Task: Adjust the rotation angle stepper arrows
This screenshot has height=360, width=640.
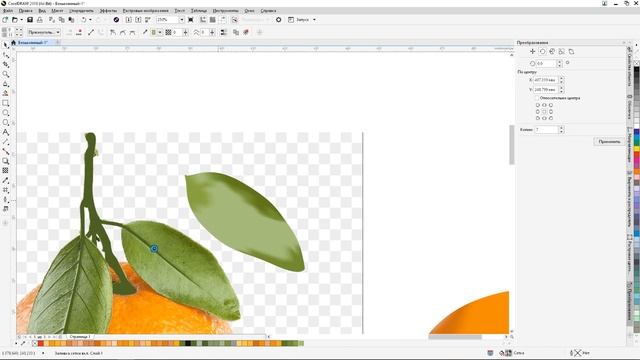Action: [560, 64]
